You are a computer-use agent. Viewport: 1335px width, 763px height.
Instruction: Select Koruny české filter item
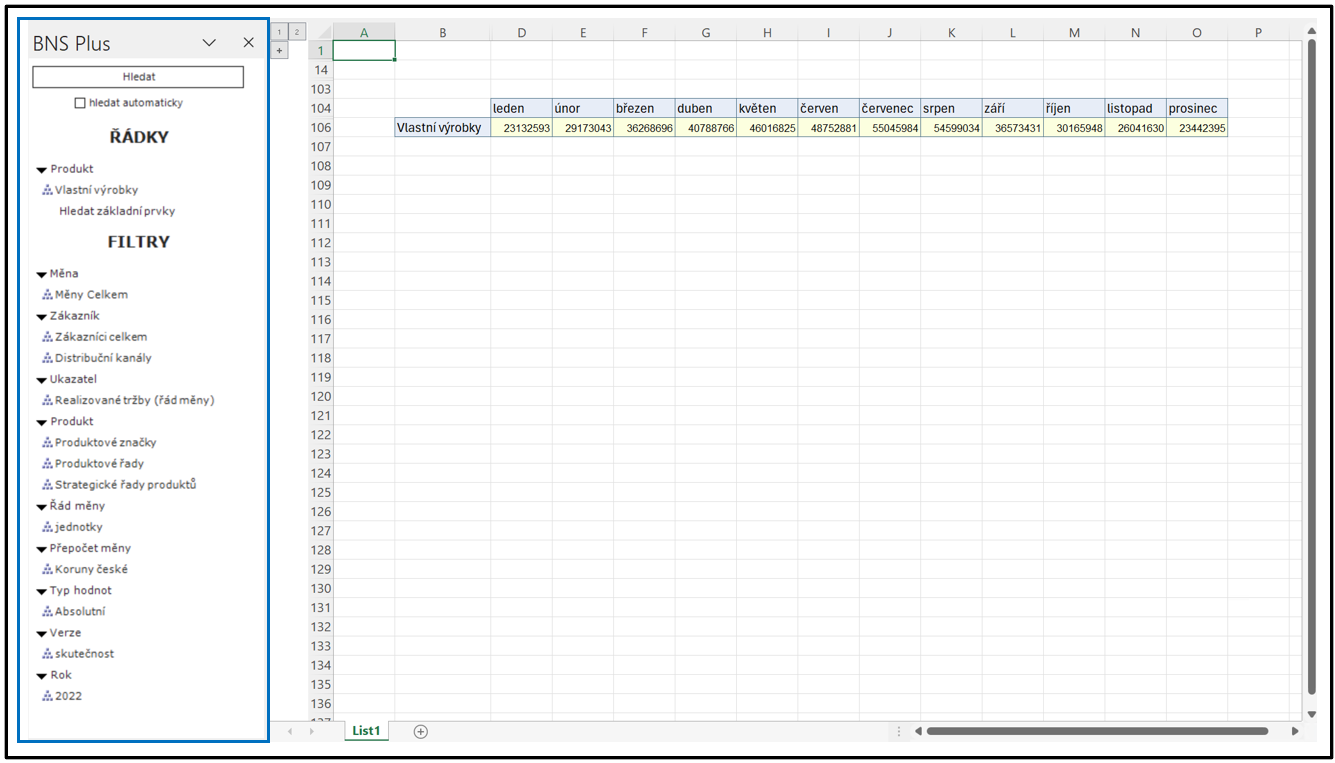click(x=91, y=569)
